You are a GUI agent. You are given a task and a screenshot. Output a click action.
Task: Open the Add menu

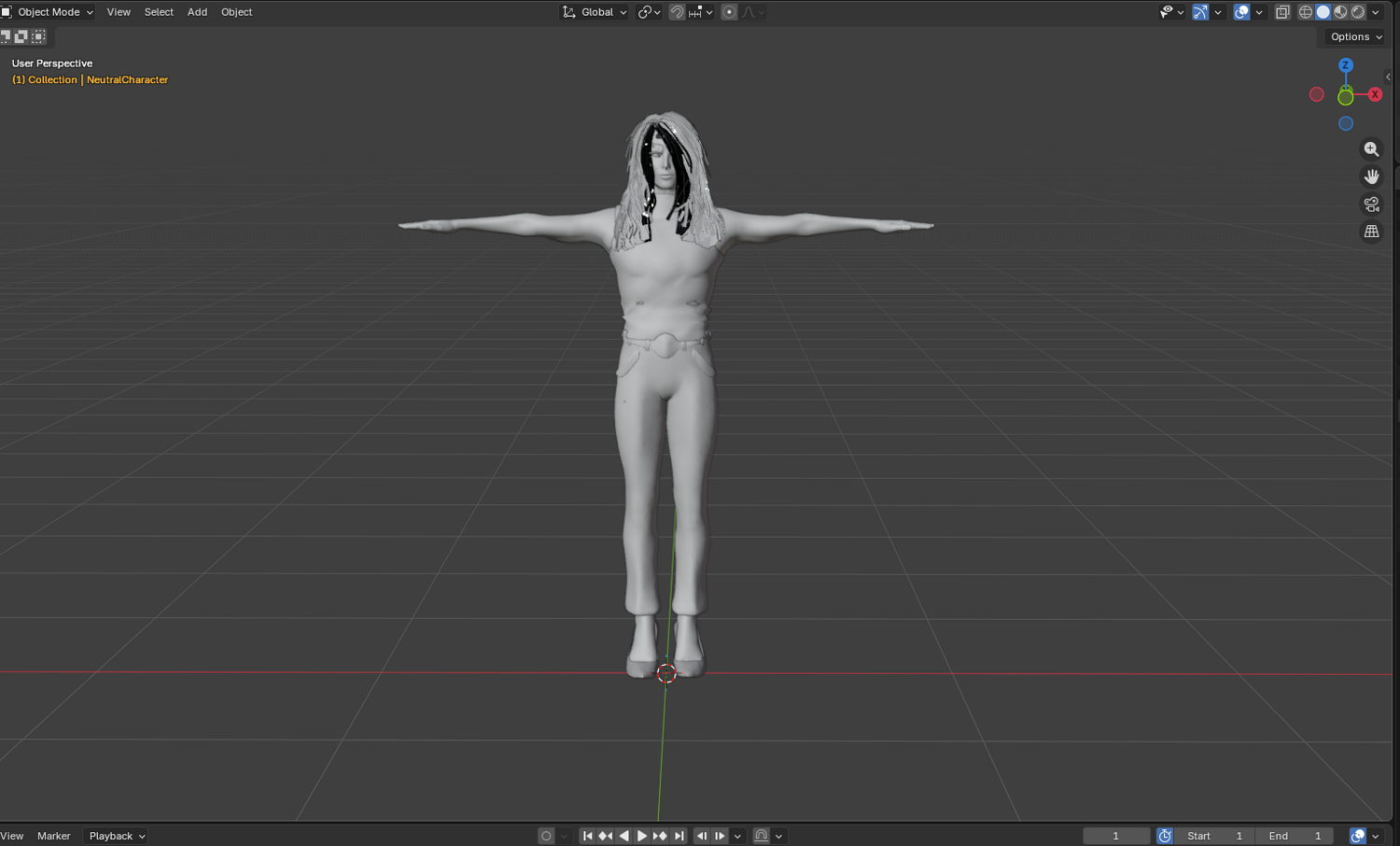(197, 12)
